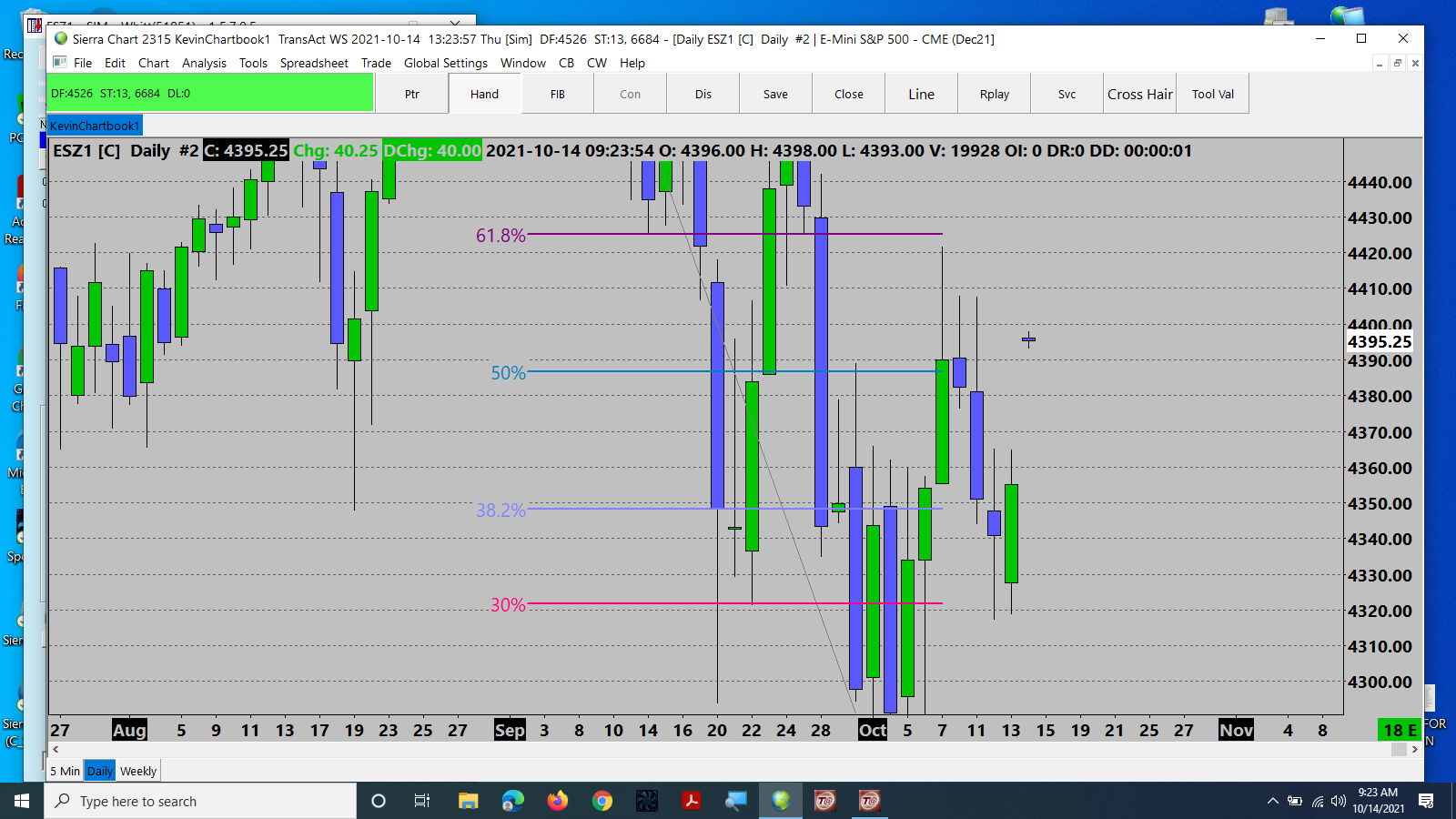This screenshot has height=819, width=1456.
Task: Open Google Chrome from the taskbar
Action: [x=602, y=801]
